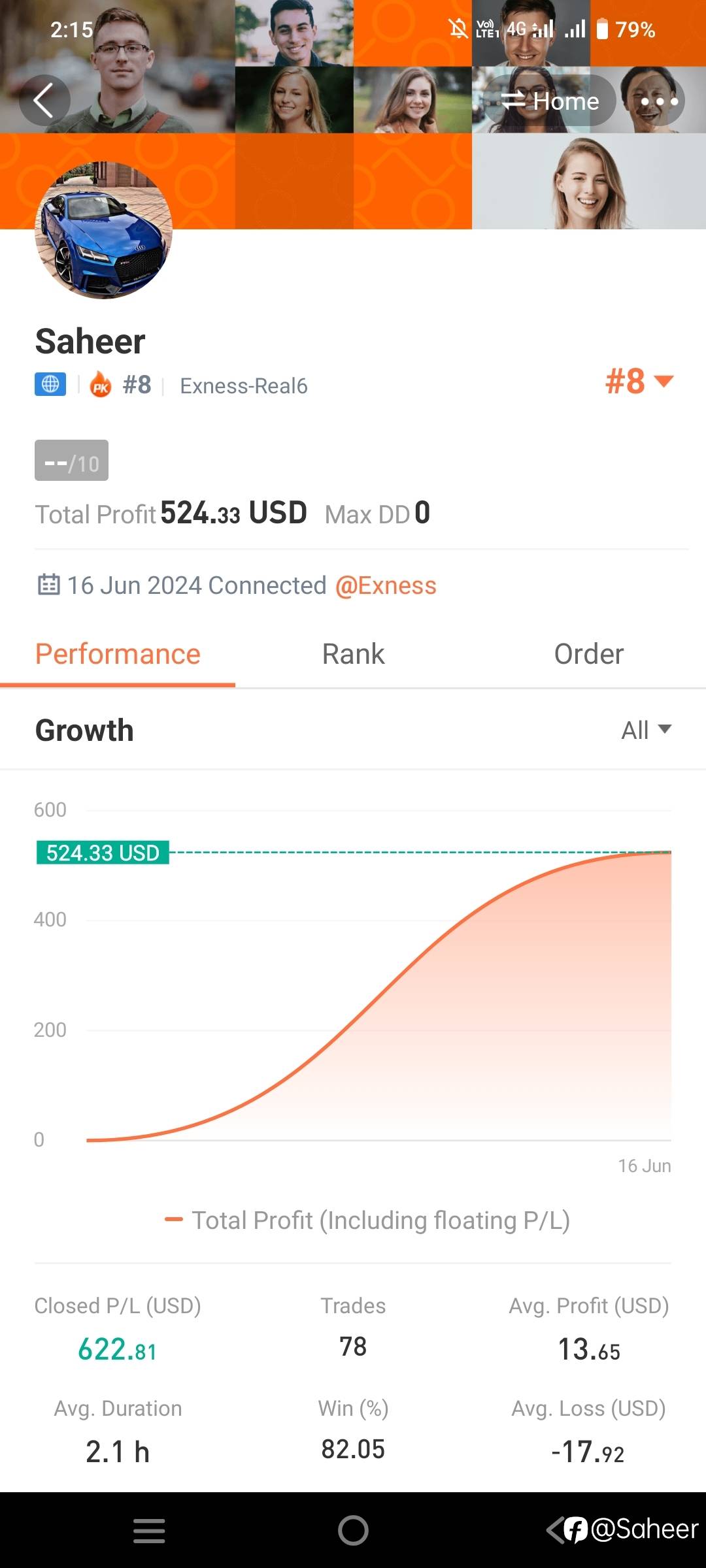Tap the PK flame badge icon

coord(101,385)
